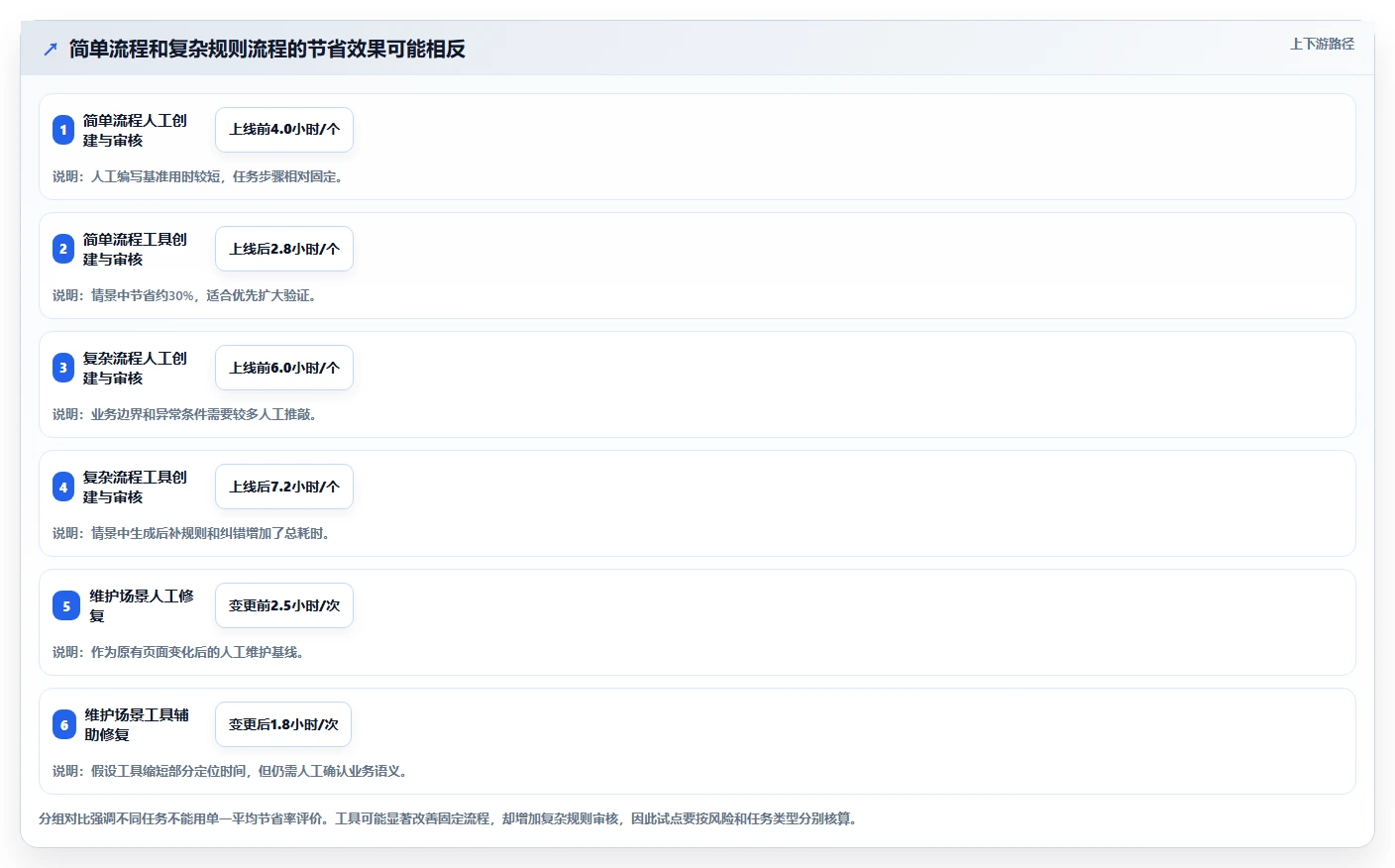Click the 上线前6.0小时/个 value chip
1395x868 pixels.
(284, 368)
